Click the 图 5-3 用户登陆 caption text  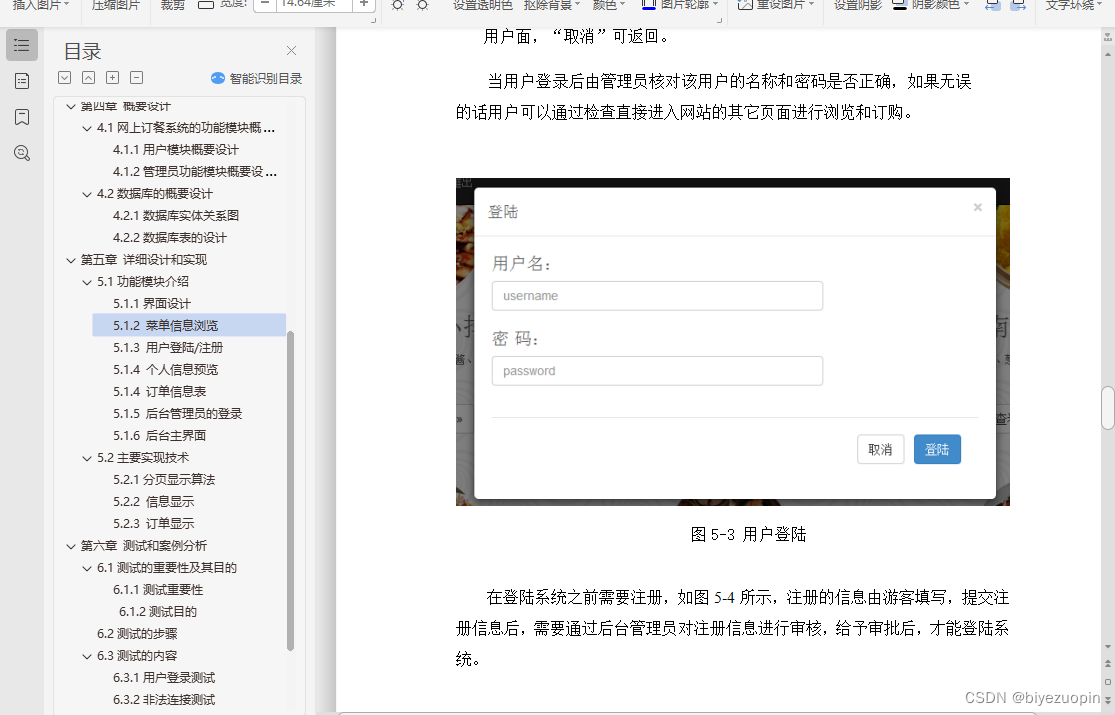pos(748,534)
